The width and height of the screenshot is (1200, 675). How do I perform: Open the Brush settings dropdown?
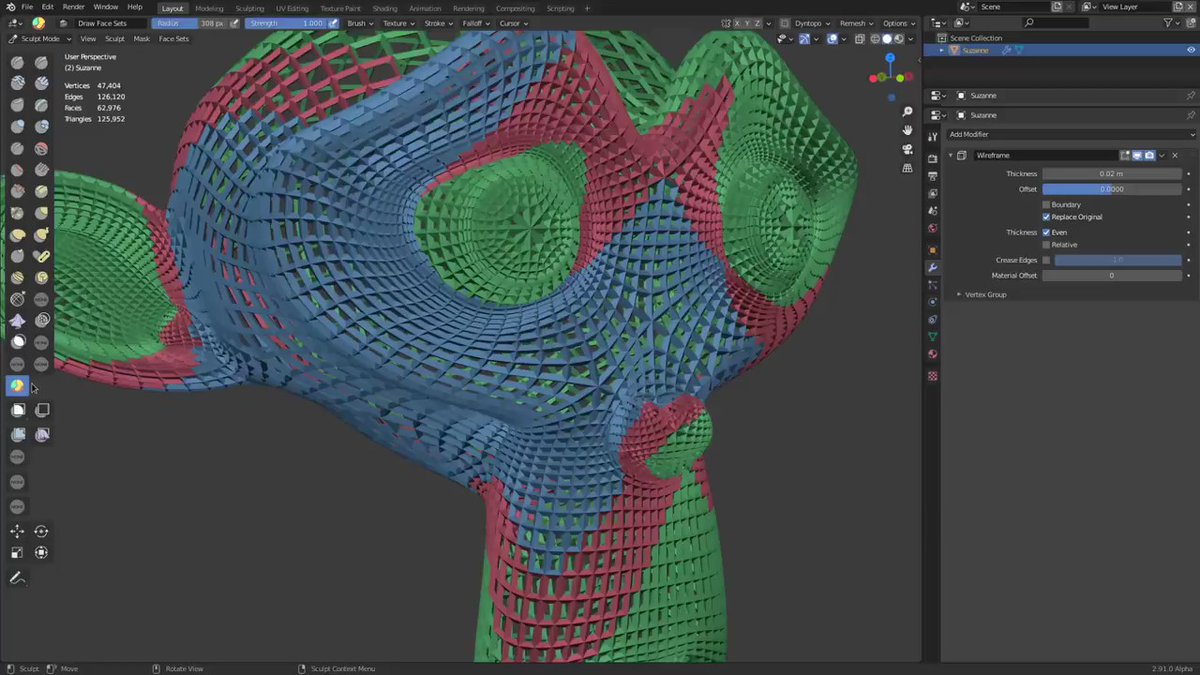pos(360,23)
